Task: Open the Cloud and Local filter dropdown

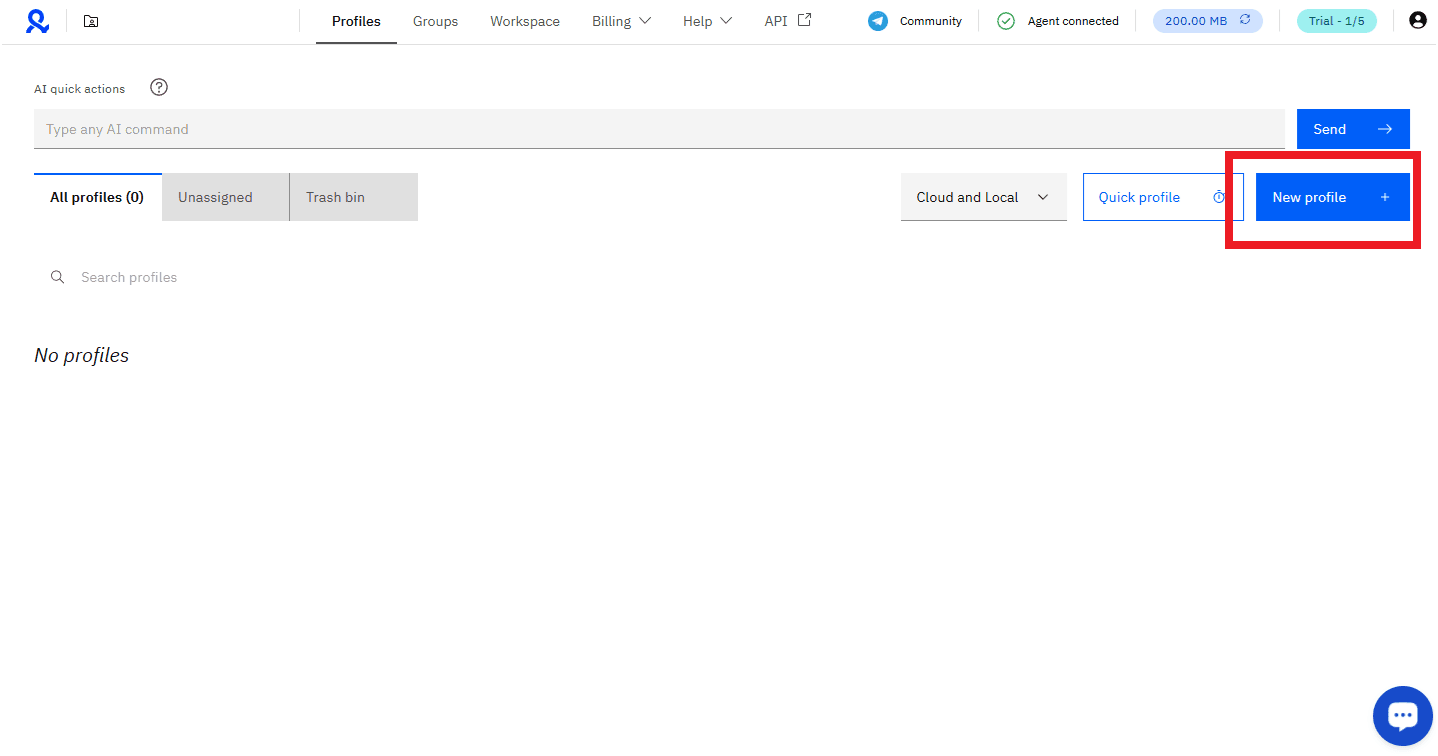Action: click(982, 197)
